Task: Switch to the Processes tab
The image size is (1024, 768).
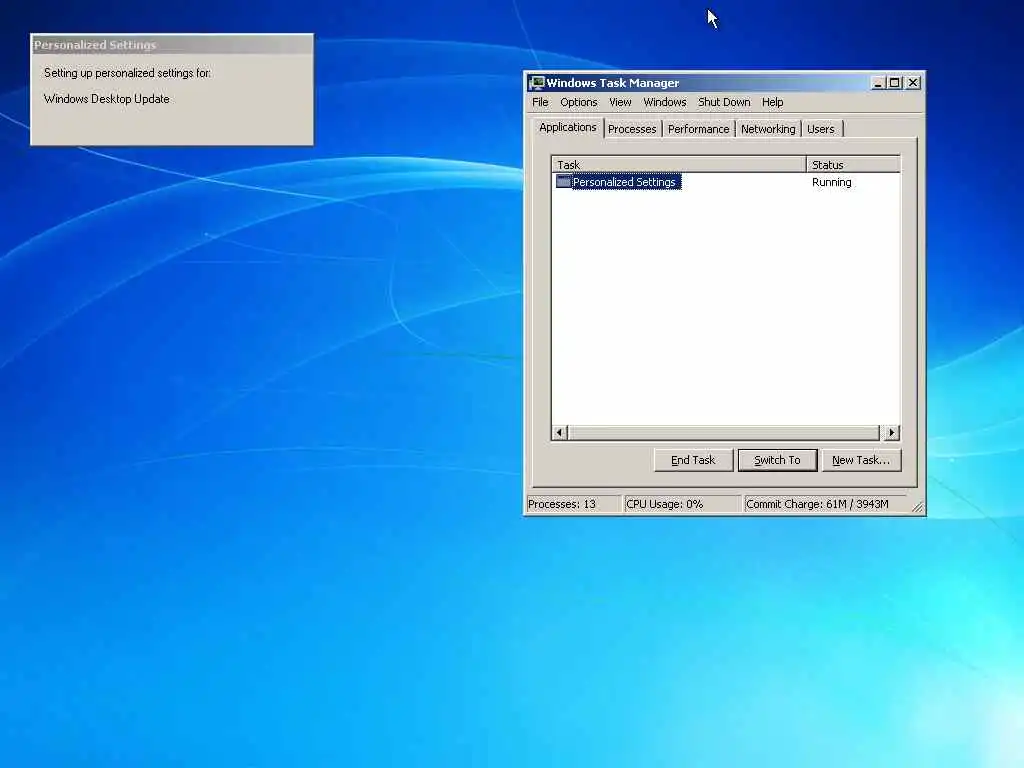Action: (x=632, y=129)
